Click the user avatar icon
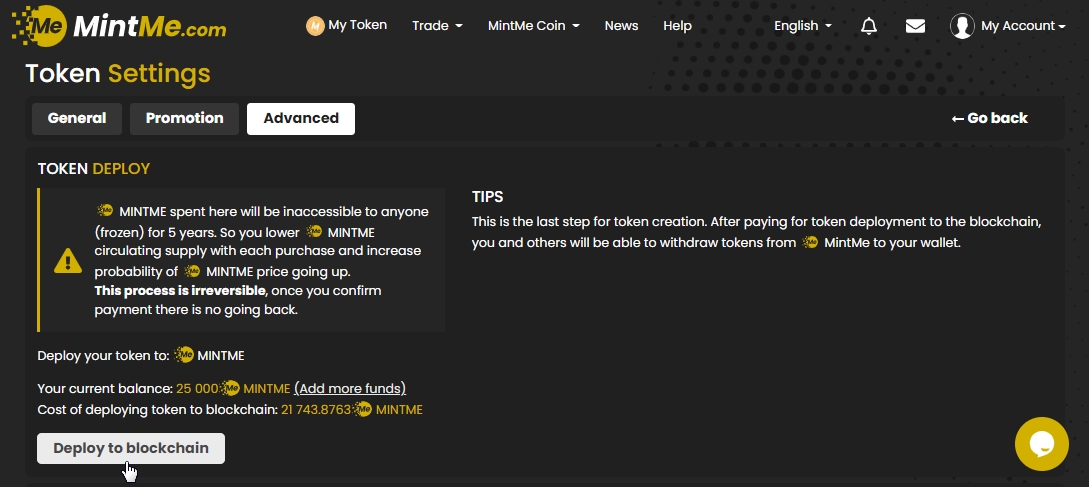Viewport: 1089px width, 487px height. (x=962, y=26)
